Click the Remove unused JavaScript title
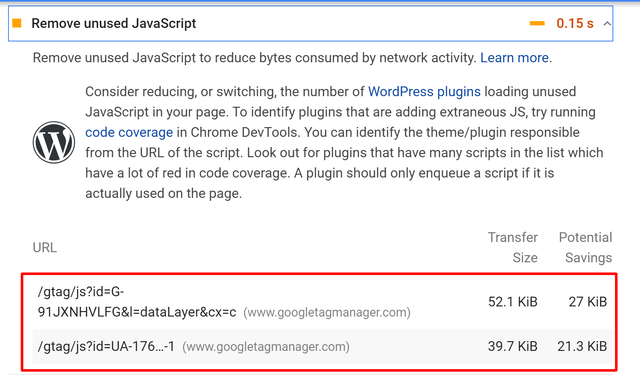640x389 pixels. tap(114, 23)
